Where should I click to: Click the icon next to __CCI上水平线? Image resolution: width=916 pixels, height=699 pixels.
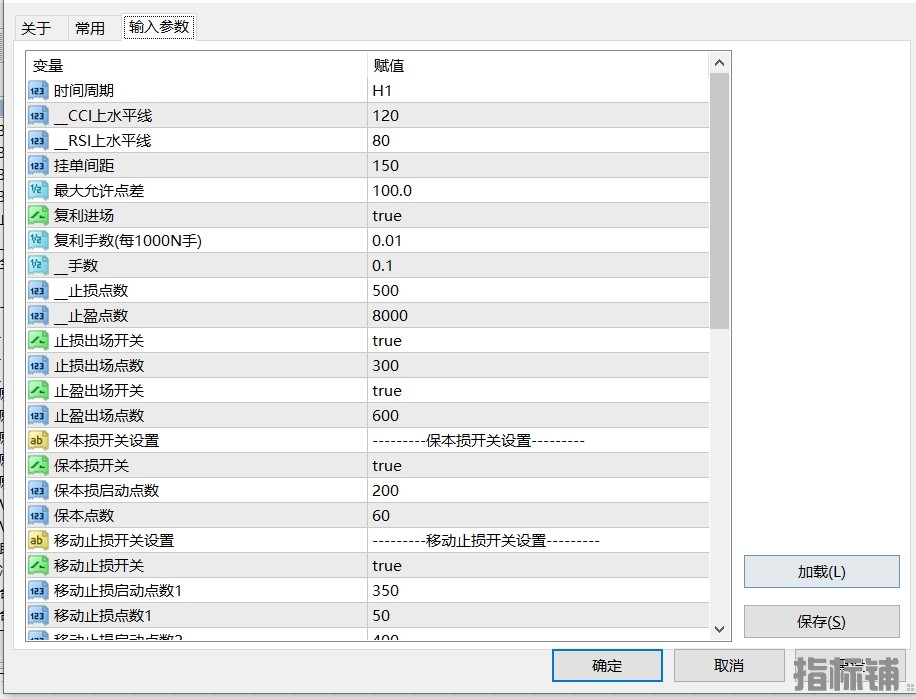[38, 116]
